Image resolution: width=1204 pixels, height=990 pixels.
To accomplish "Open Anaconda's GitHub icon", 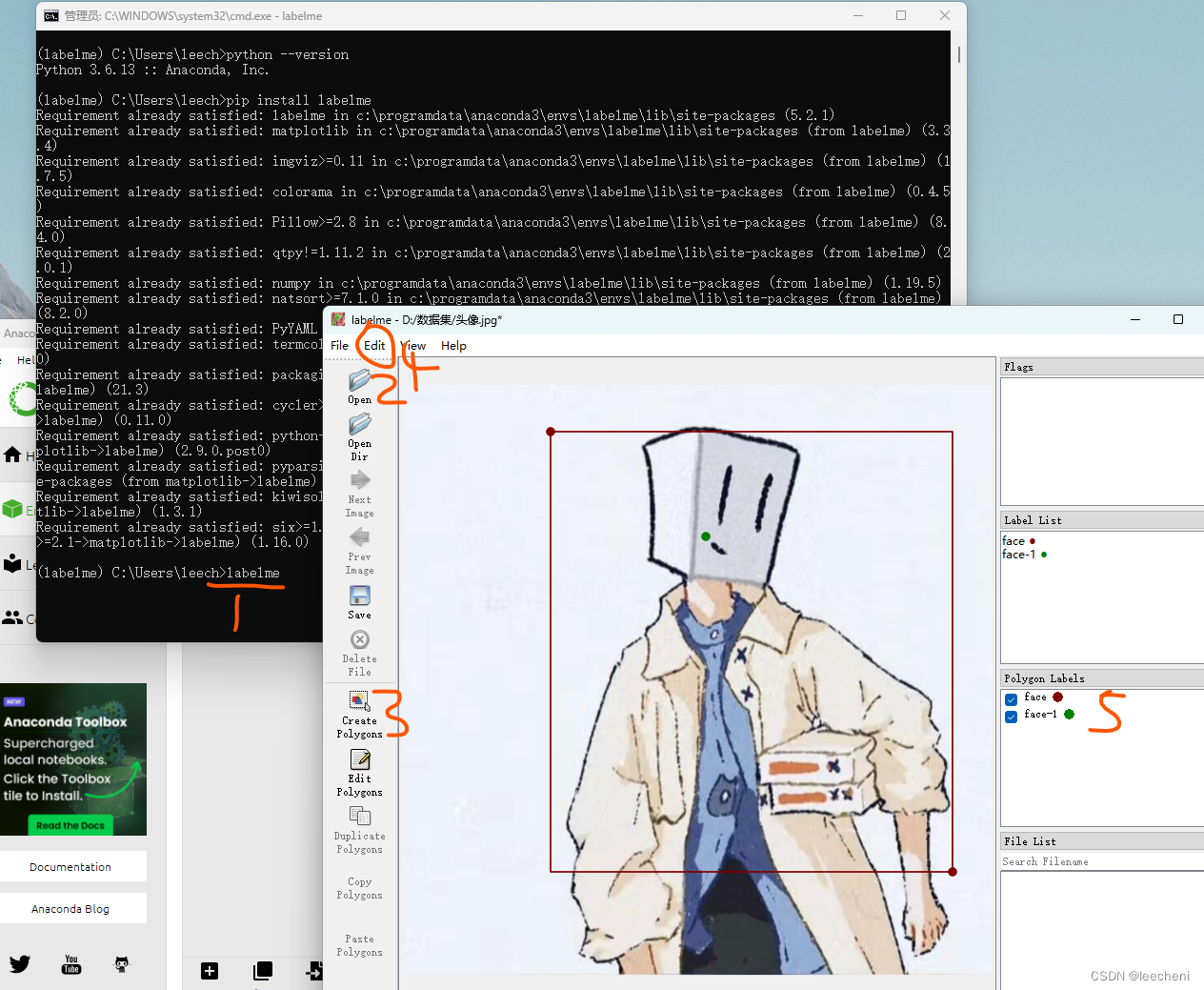I will [x=122, y=964].
